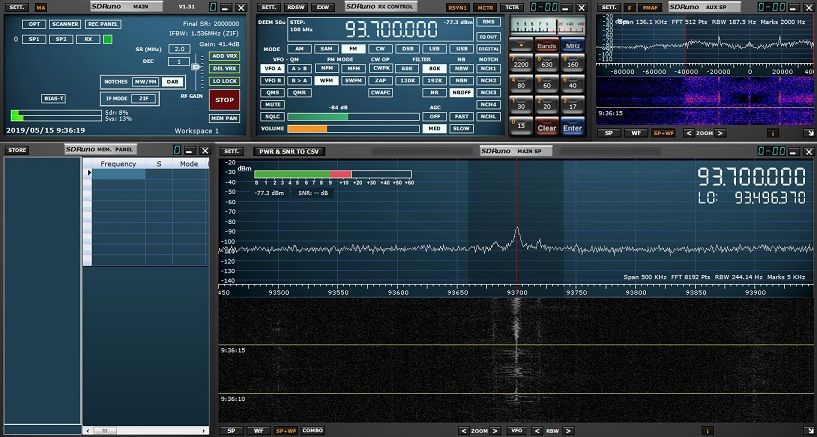The height and width of the screenshot is (437, 817).
Task: Switch Main SP to COMBO view
Action: tap(312, 431)
